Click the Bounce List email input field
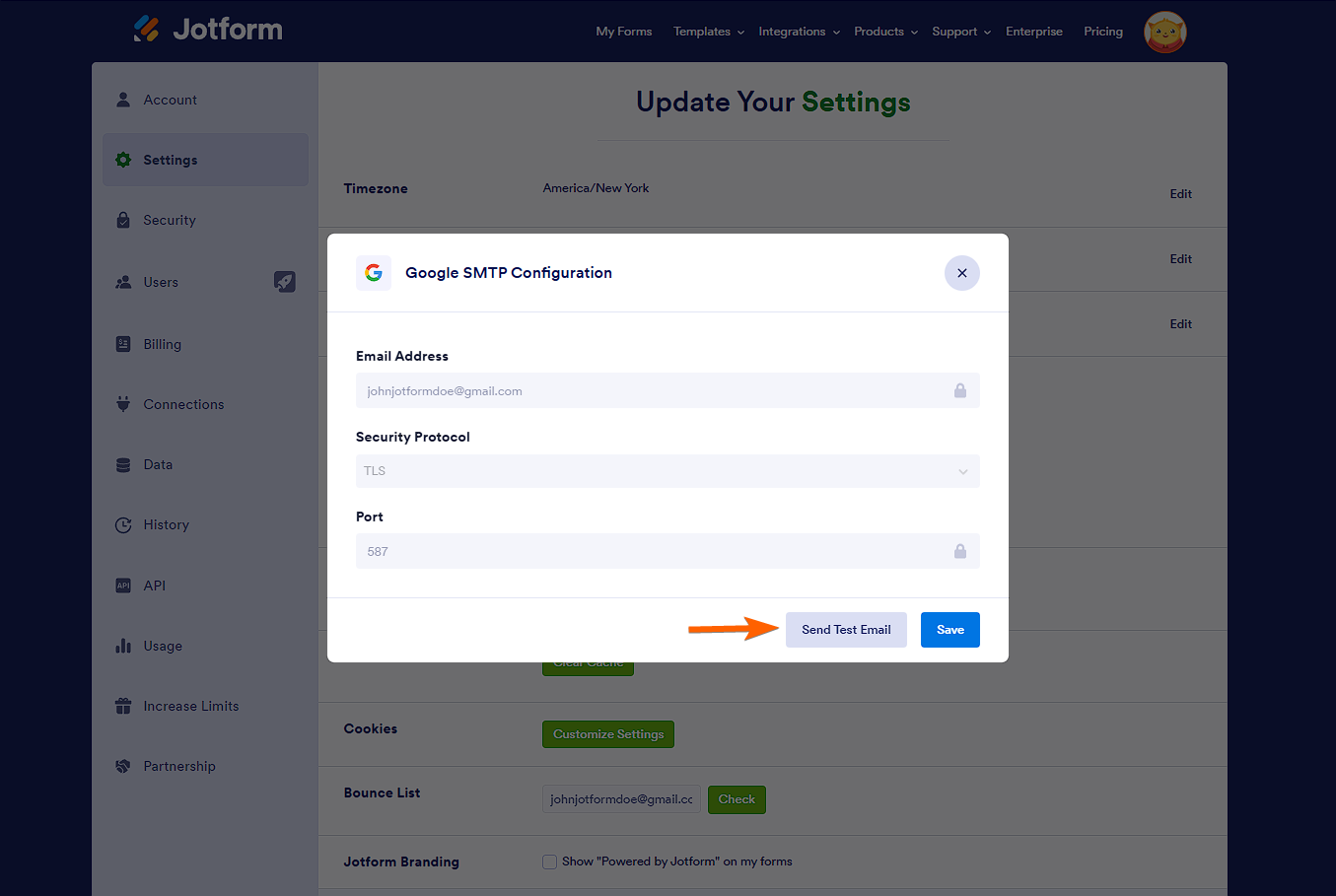This screenshot has width=1336, height=896. (621, 799)
